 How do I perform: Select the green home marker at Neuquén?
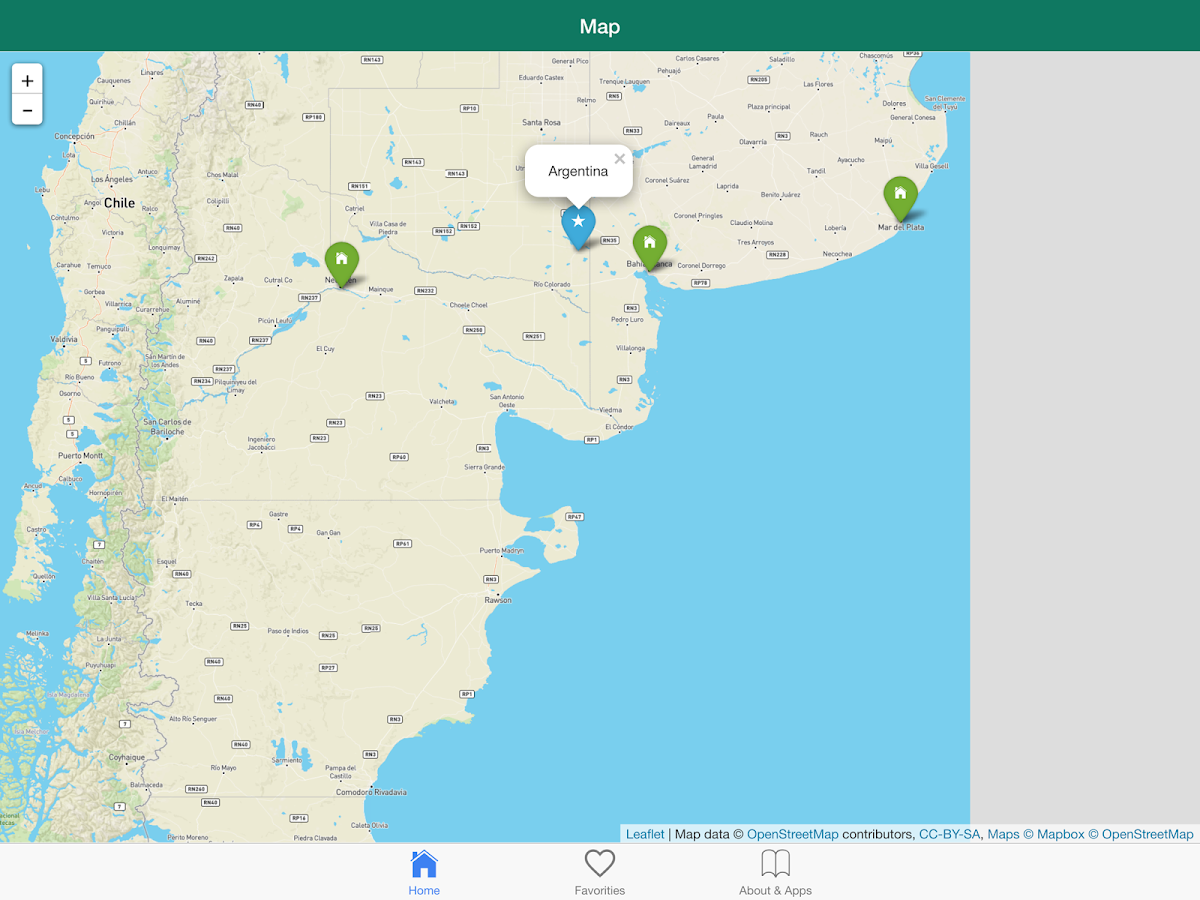(x=341, y=265)
